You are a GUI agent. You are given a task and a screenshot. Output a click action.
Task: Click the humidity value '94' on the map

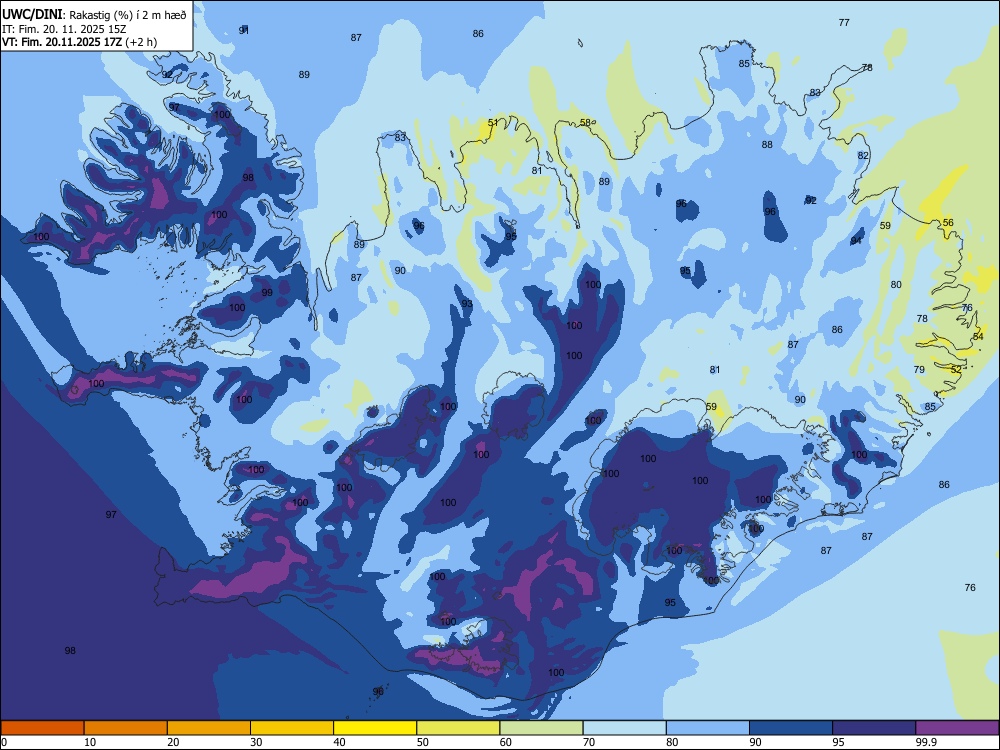[x=857, y=240]
